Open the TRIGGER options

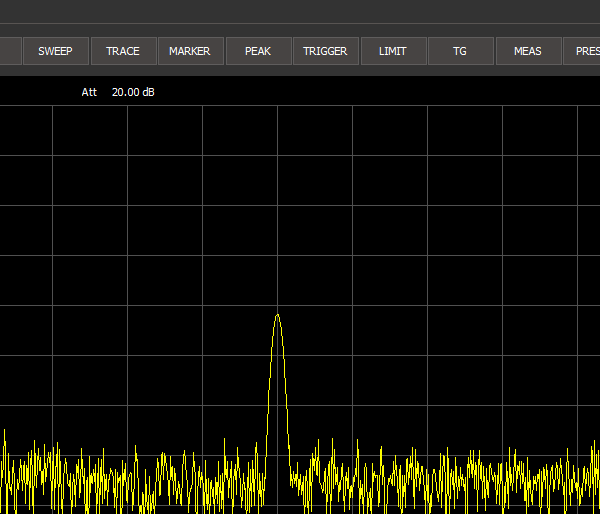(325, 51)
